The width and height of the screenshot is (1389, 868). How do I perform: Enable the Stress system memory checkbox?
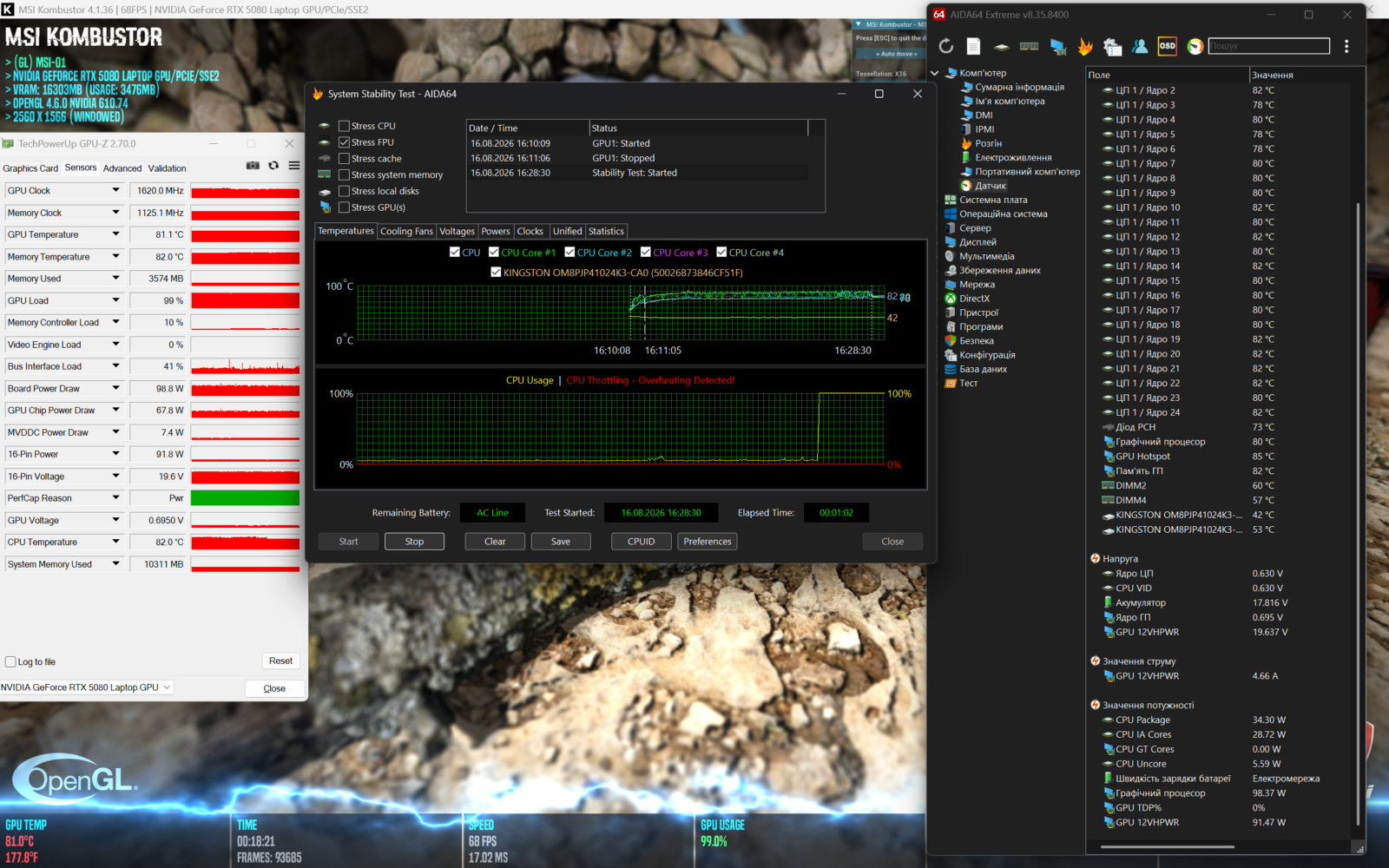(345, 174)
